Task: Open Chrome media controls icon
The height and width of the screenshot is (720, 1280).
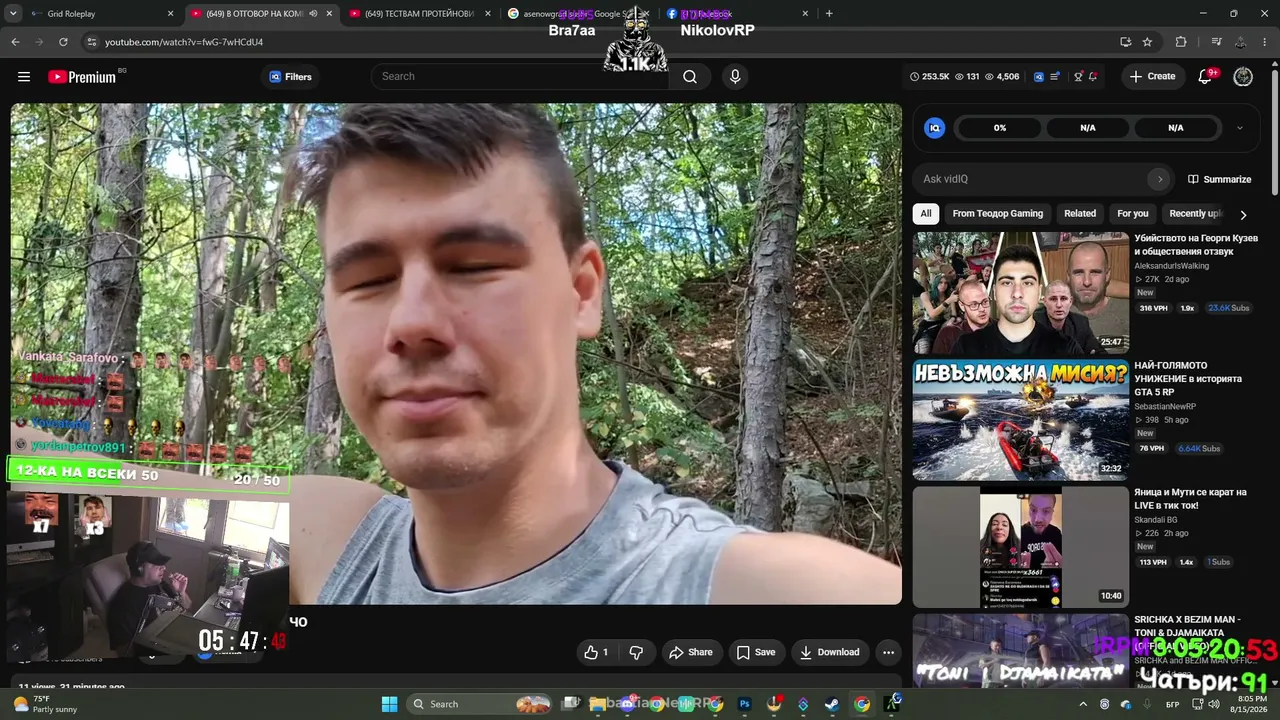Action: click(x=1216, y=42)
